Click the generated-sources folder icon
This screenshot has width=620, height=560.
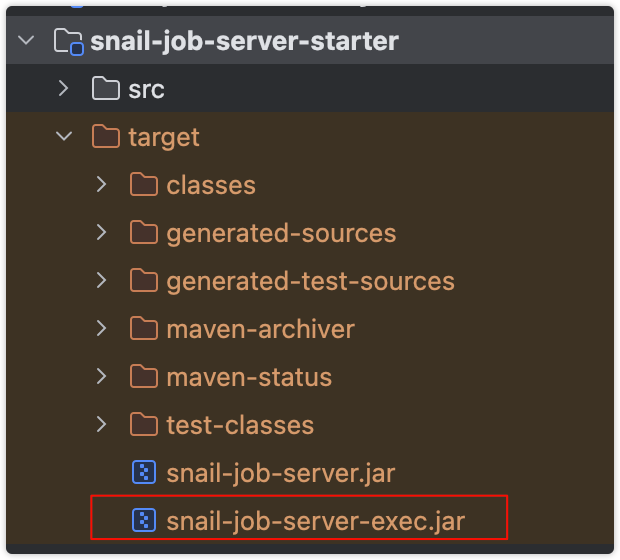143,233
